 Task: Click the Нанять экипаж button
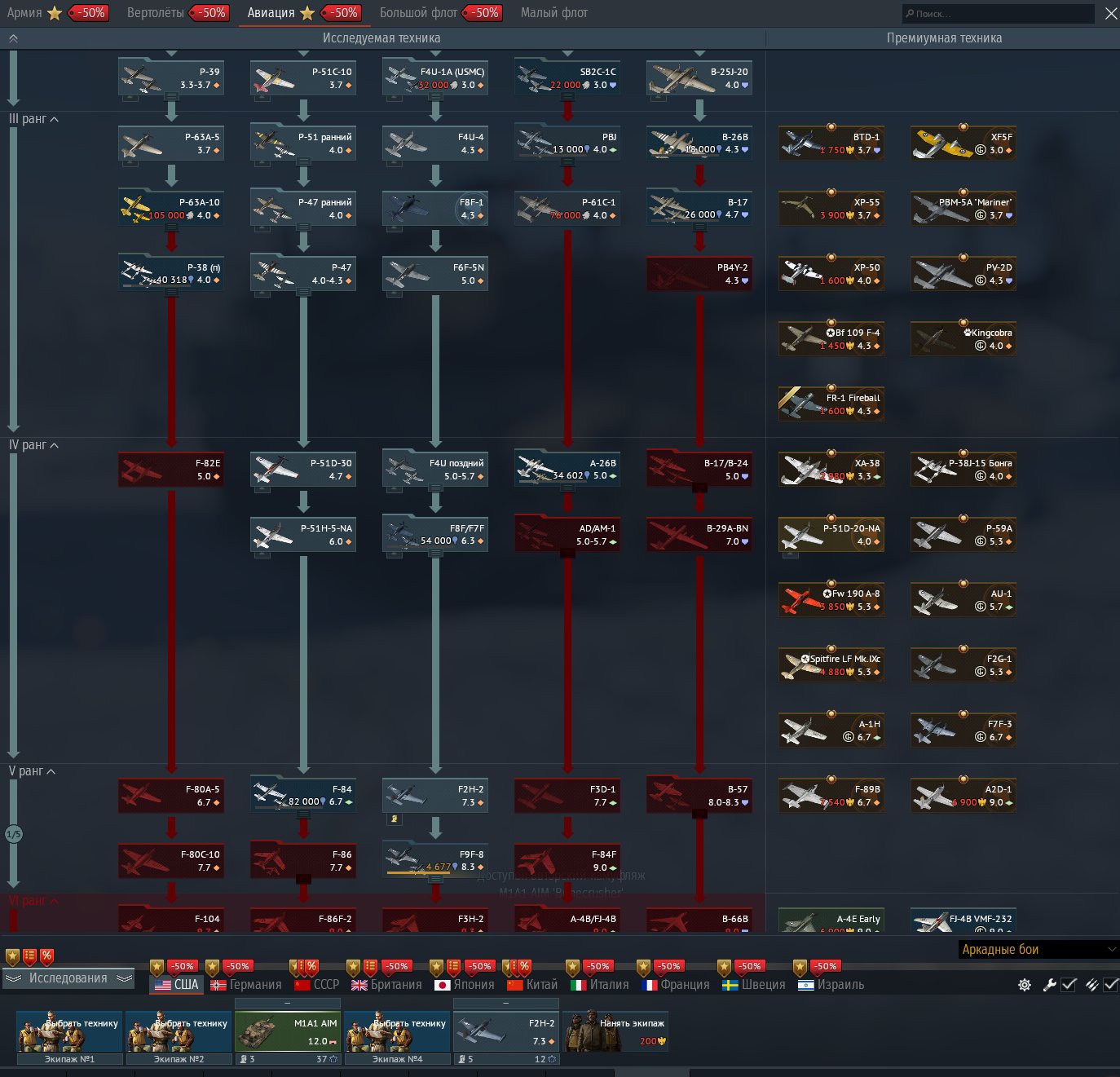[617, 1031]
